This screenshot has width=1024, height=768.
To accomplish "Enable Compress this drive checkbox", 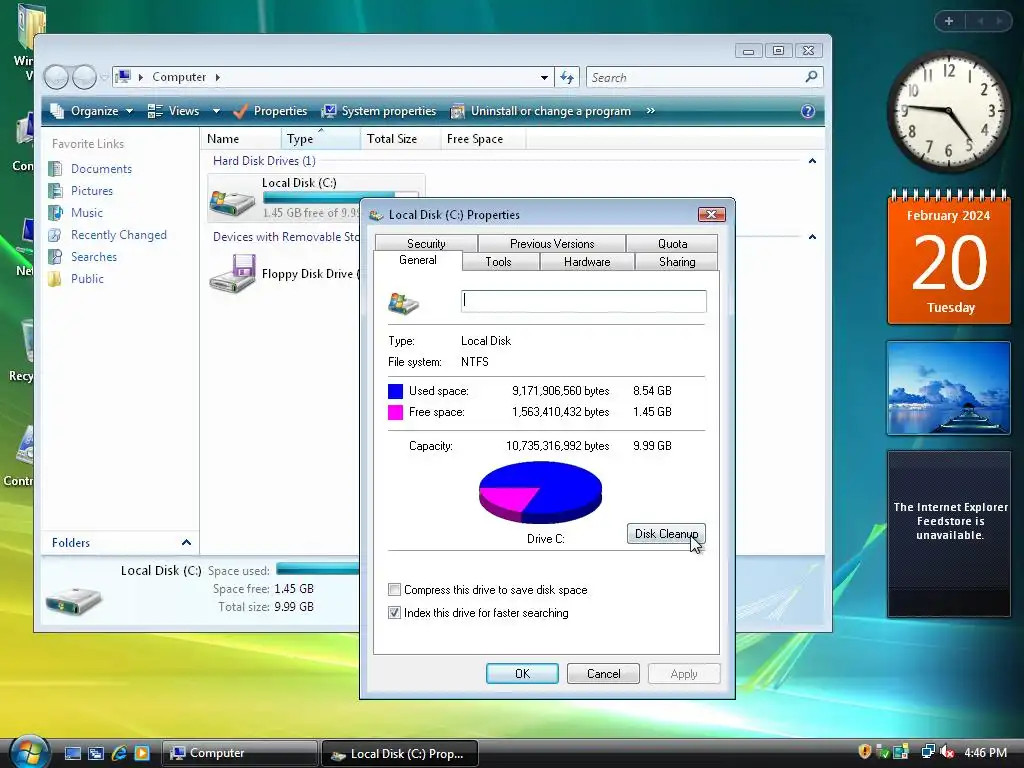I will 394,590.
